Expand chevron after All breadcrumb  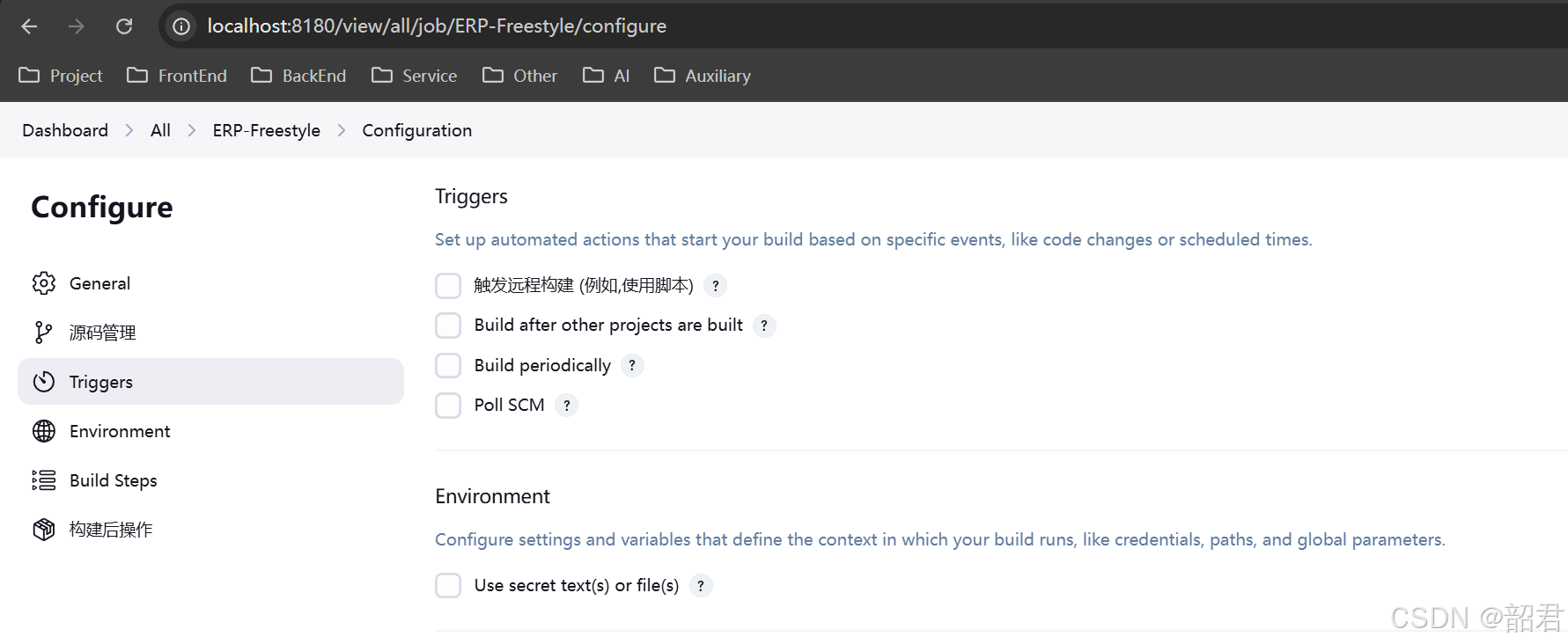192,130
